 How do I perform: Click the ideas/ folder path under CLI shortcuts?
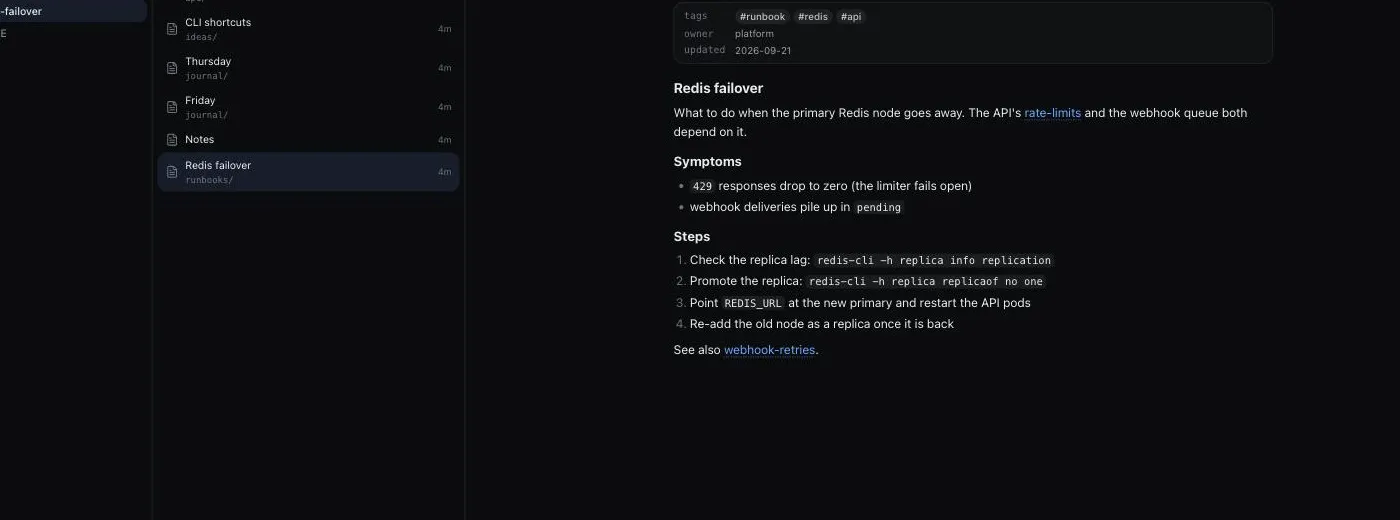201,37
